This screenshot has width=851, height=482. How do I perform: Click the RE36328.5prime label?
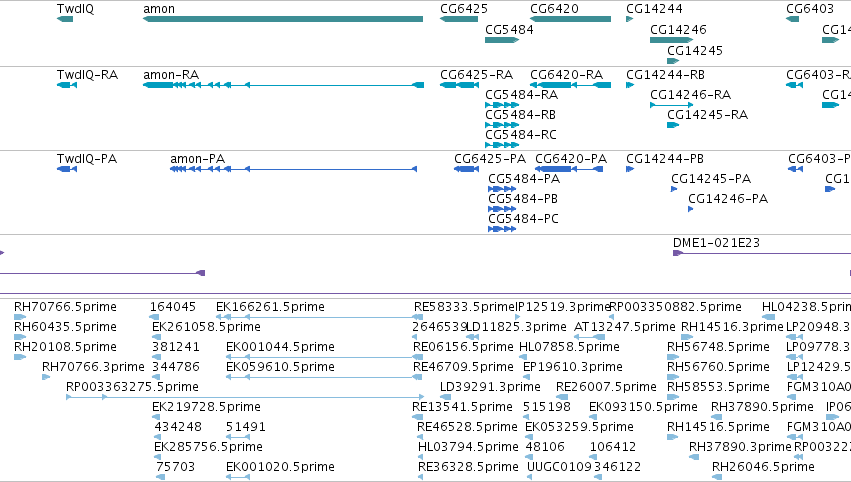[468, 468]
